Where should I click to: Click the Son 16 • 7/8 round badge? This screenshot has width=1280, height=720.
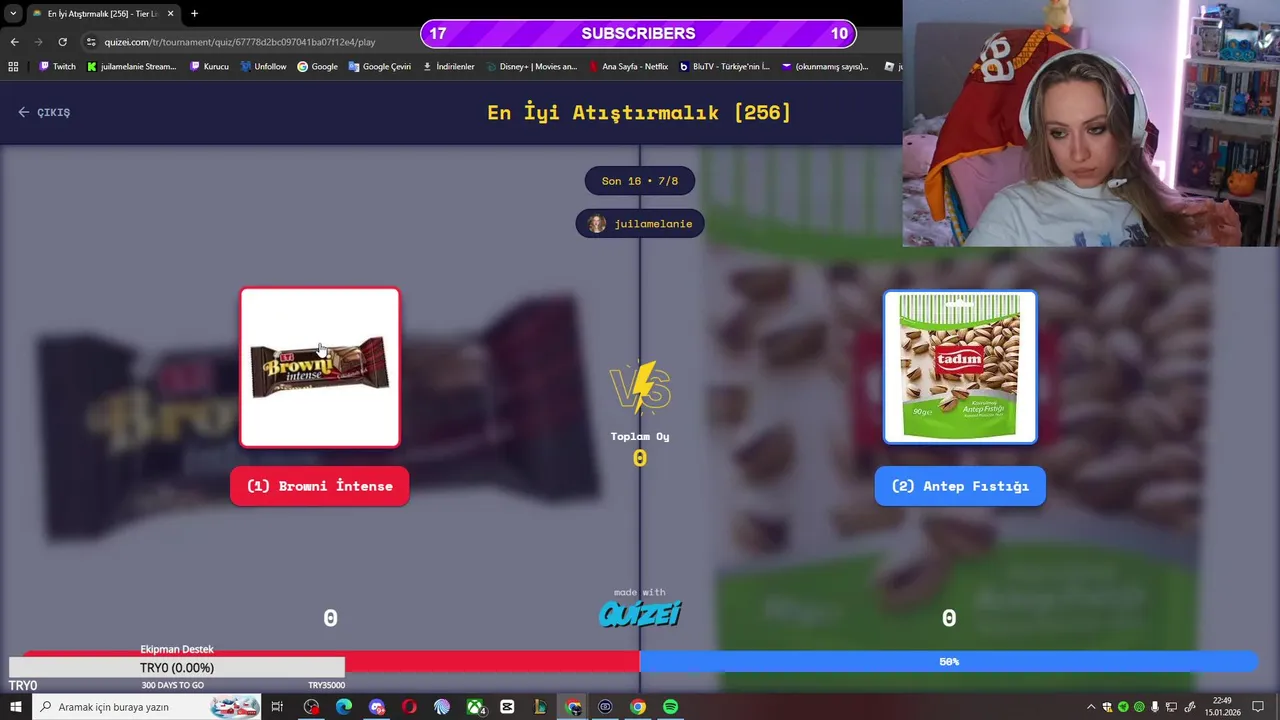640,181
